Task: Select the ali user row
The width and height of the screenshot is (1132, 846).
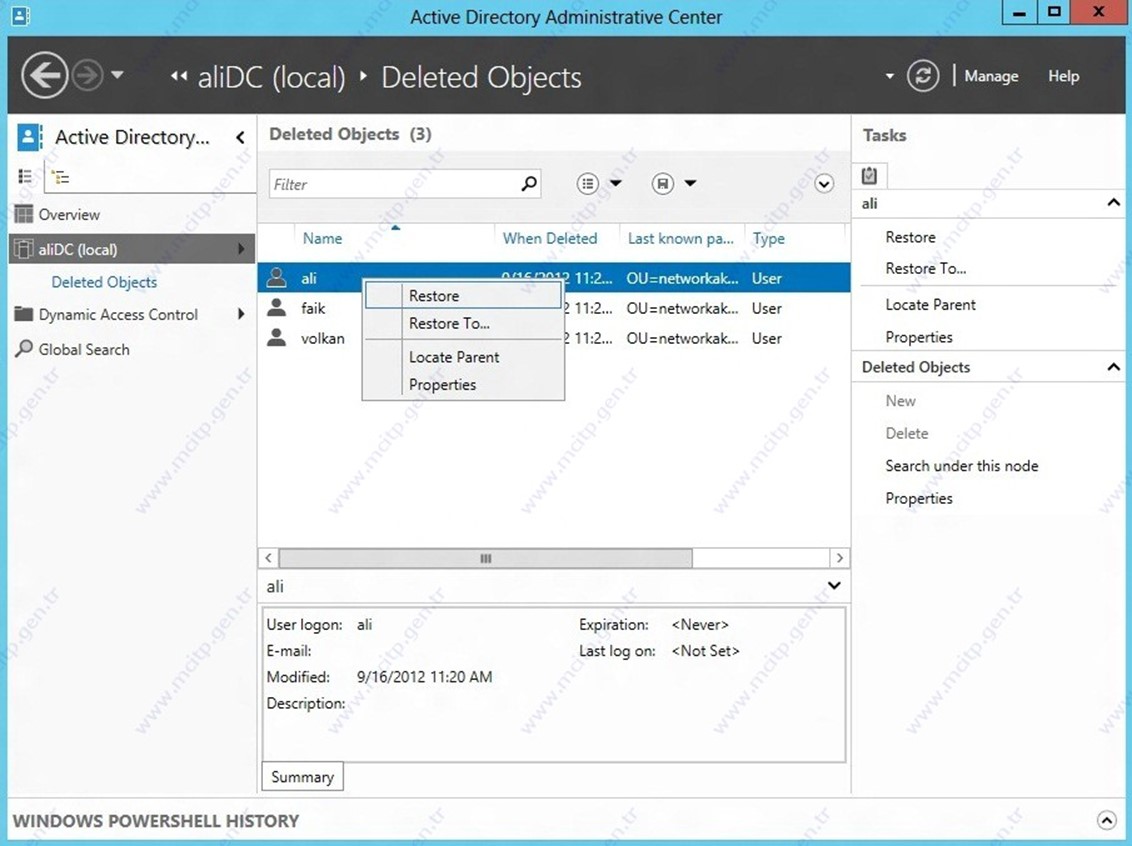Action: click(x=554, y=278)
